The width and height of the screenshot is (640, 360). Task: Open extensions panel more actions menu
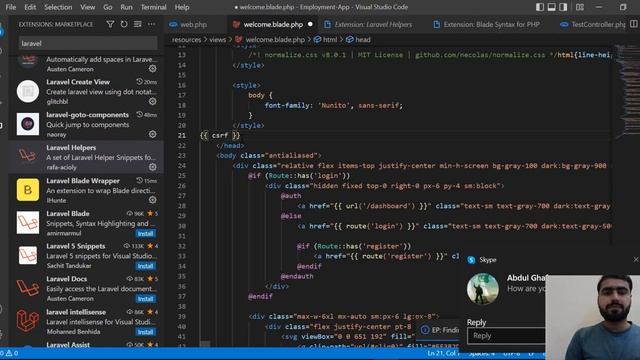click(x=151, y=24)
